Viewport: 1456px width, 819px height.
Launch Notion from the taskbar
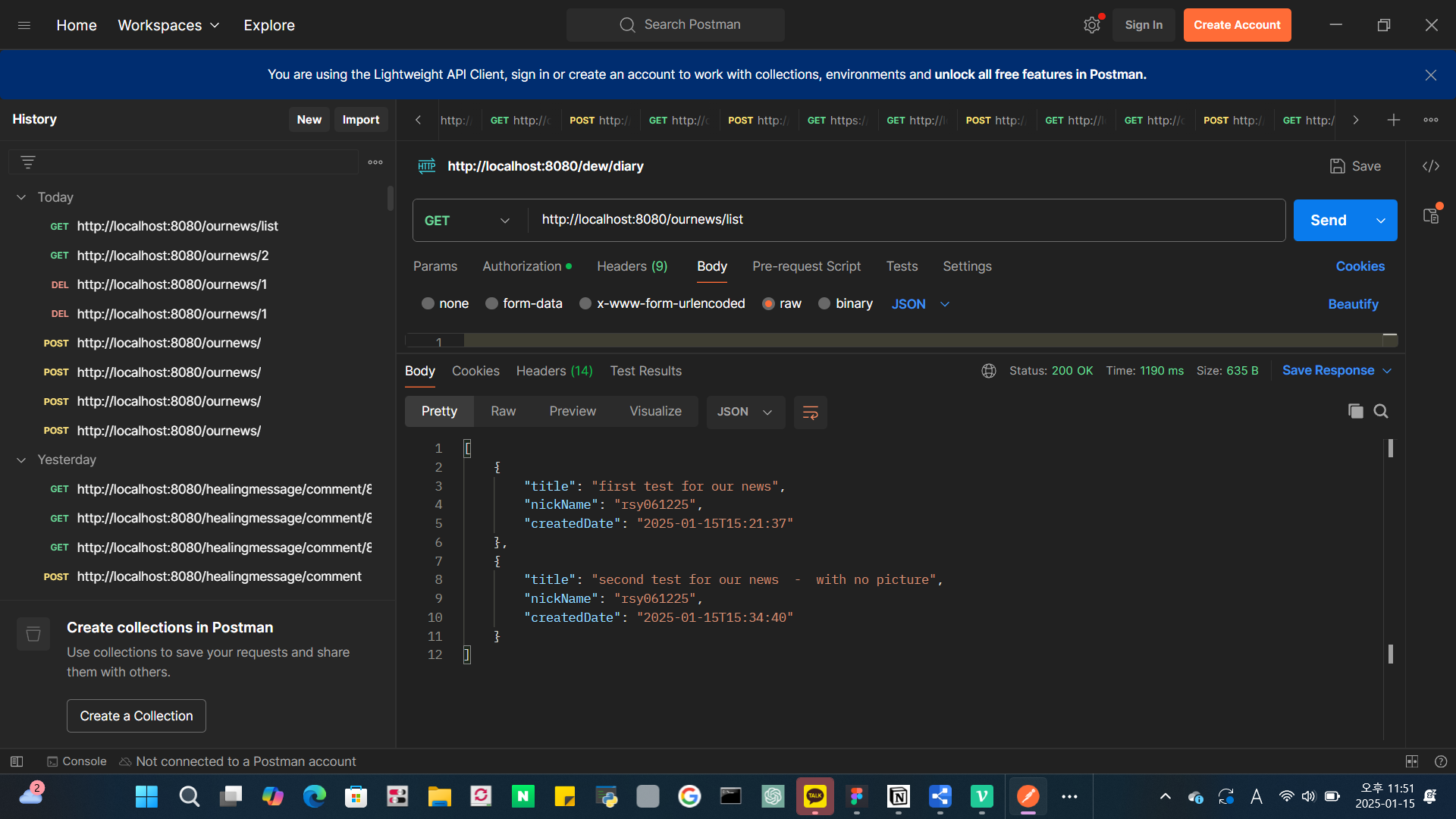(x=899, y=796)
